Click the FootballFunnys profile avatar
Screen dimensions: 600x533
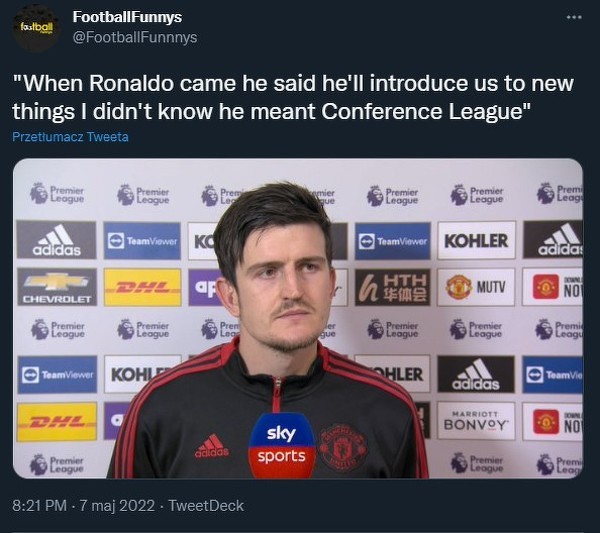coord(35,28)
